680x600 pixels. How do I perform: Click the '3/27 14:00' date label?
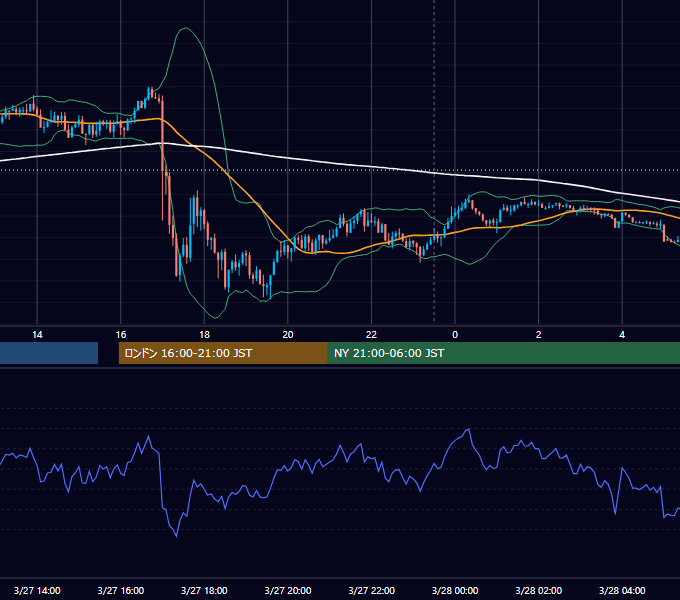click(x=37, y=590)
